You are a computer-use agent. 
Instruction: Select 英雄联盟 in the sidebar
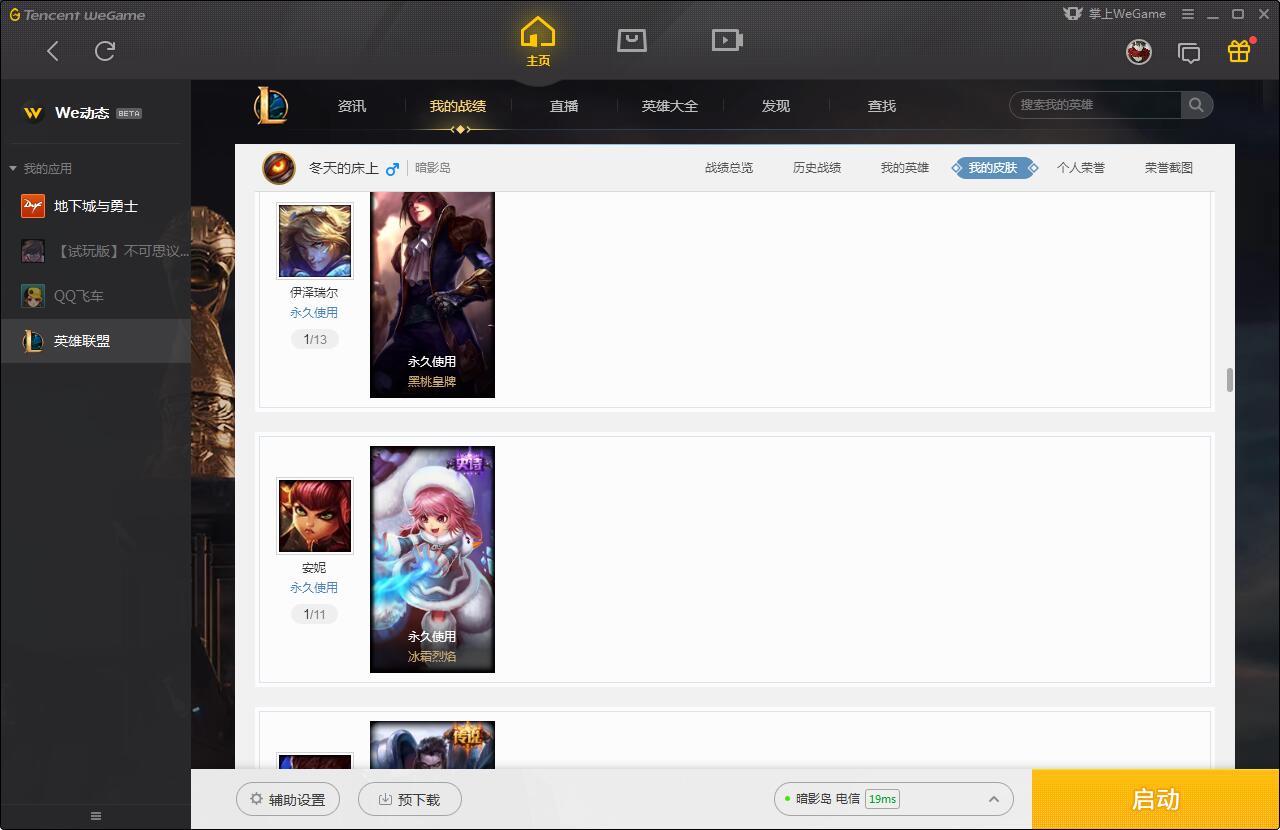pyautogui.click(x=95, y=341)
